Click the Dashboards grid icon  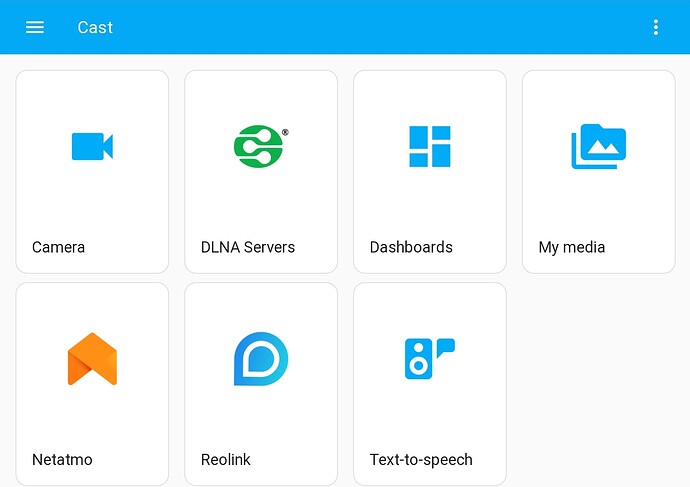pyautogui.click(x=429, y=146)
